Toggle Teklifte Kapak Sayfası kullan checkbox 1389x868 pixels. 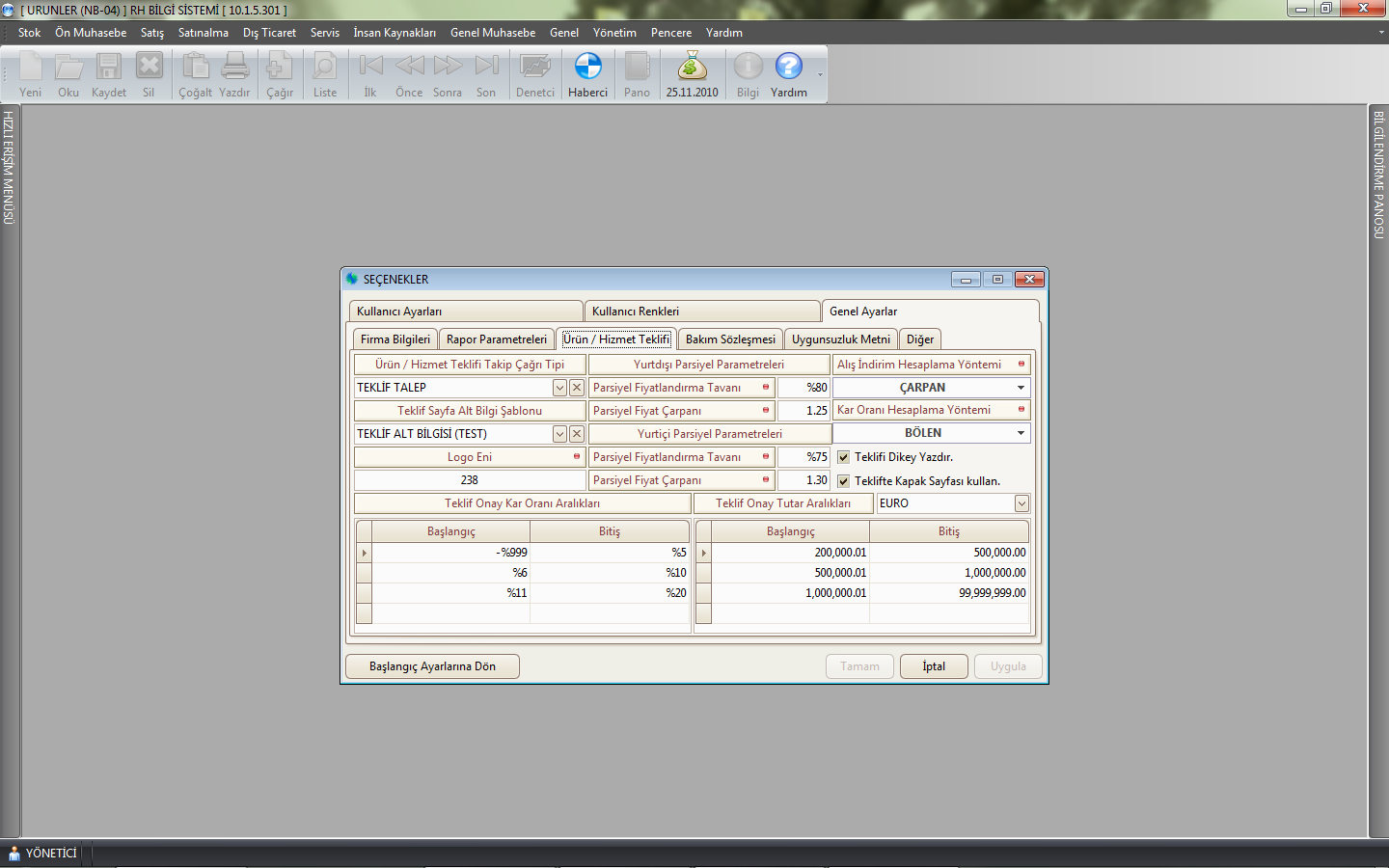coord(844,481)
